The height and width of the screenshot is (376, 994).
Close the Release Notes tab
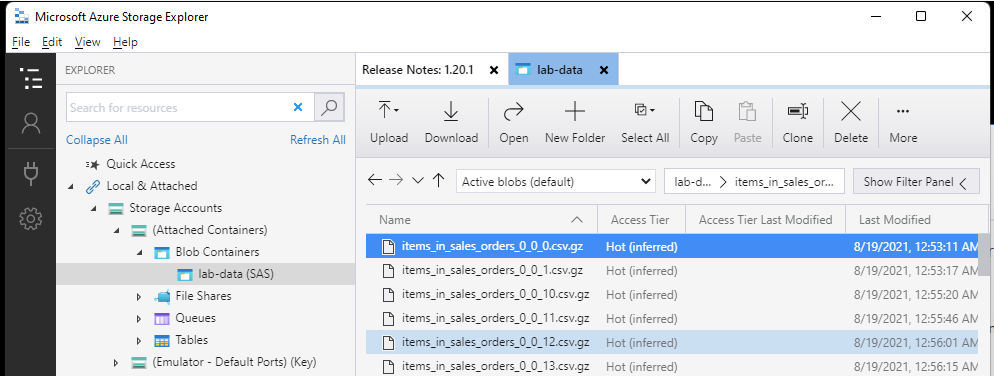pos(494,70)
